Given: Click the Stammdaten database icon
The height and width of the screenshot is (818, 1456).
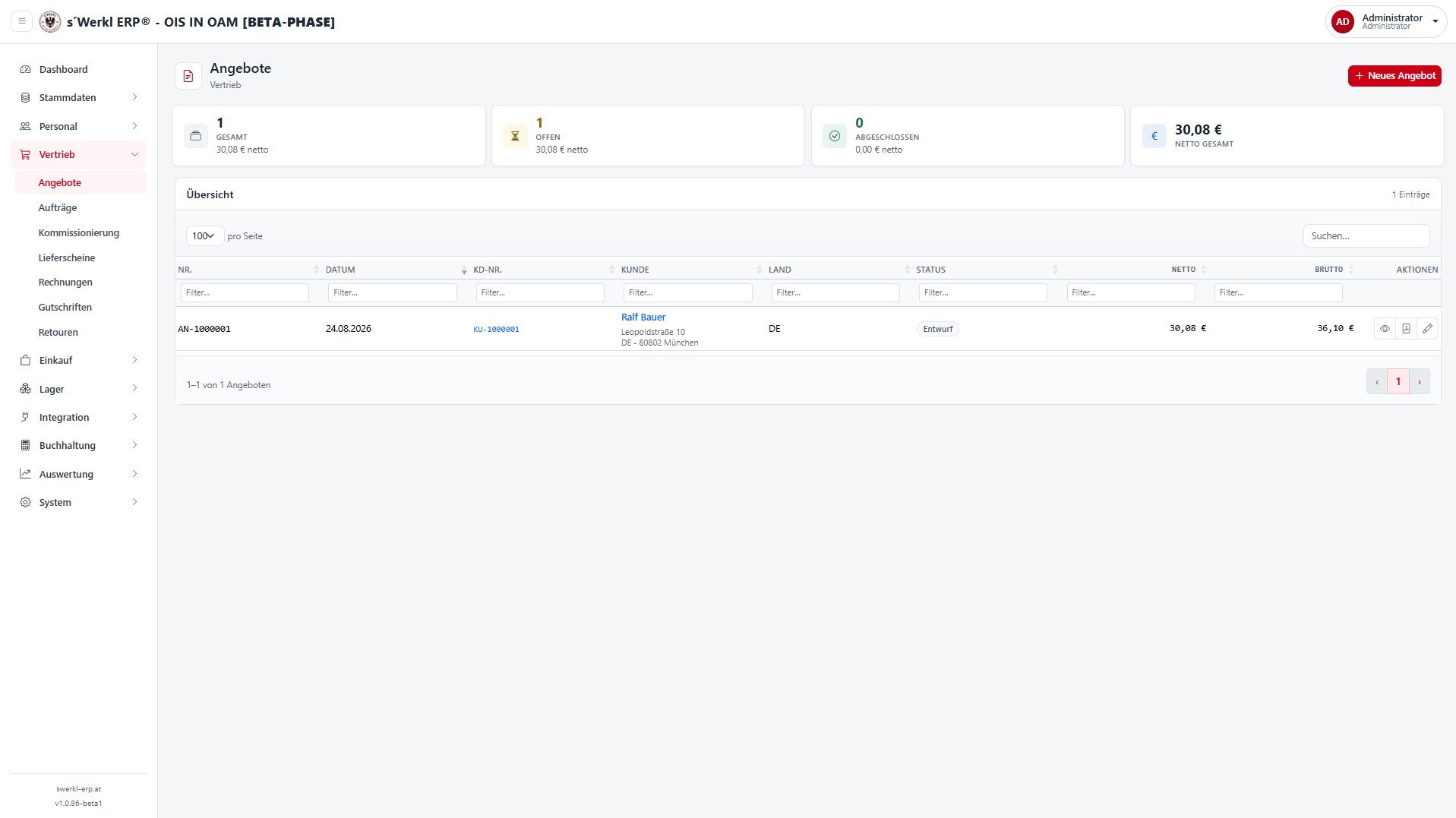Looking at the screenshot, I should [25, 97].
